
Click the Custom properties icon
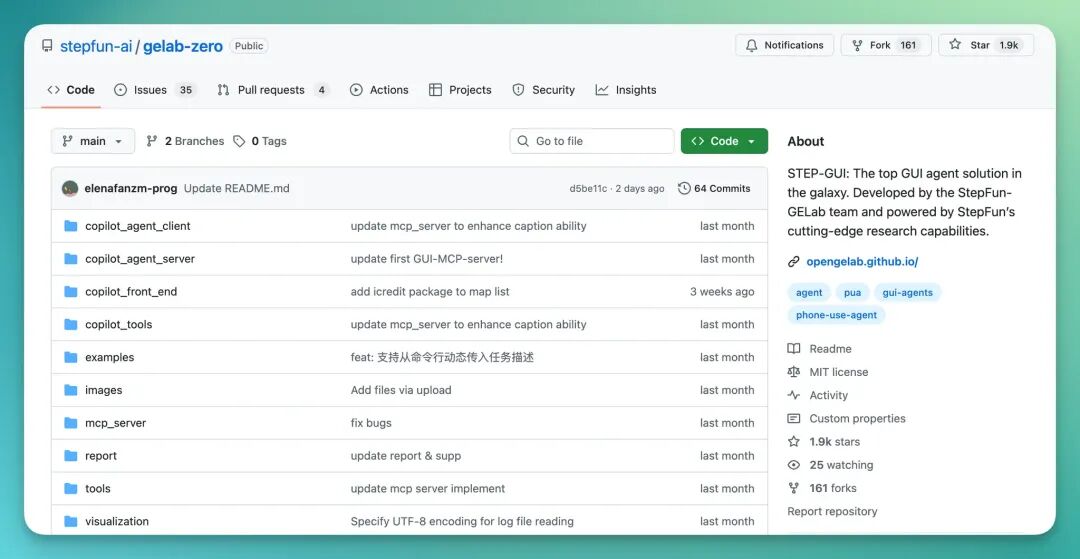coord(793,419)
